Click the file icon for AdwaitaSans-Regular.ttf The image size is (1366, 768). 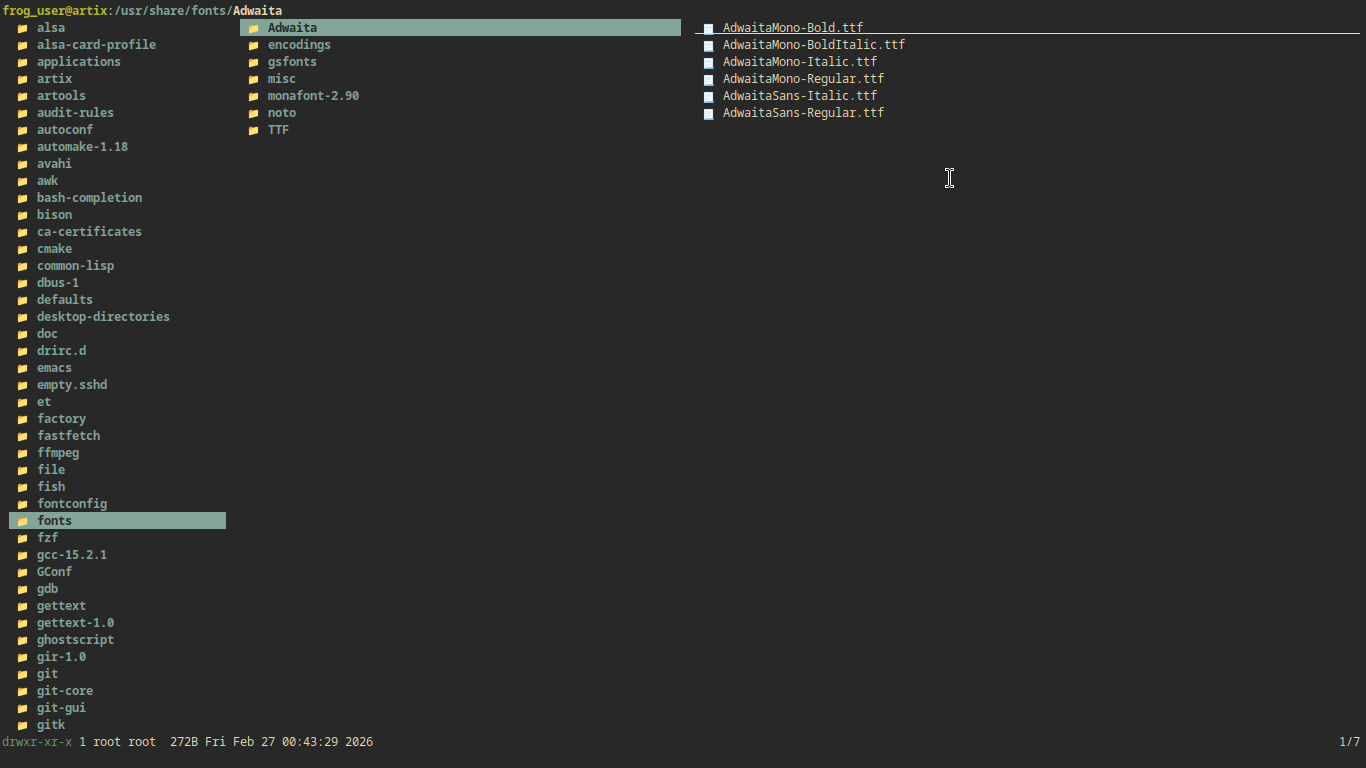click(708, 113)
